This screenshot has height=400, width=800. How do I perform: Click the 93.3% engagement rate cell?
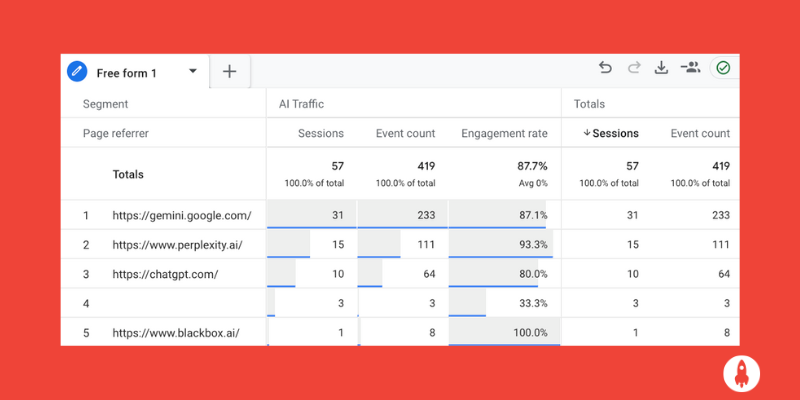click(533, 245)
